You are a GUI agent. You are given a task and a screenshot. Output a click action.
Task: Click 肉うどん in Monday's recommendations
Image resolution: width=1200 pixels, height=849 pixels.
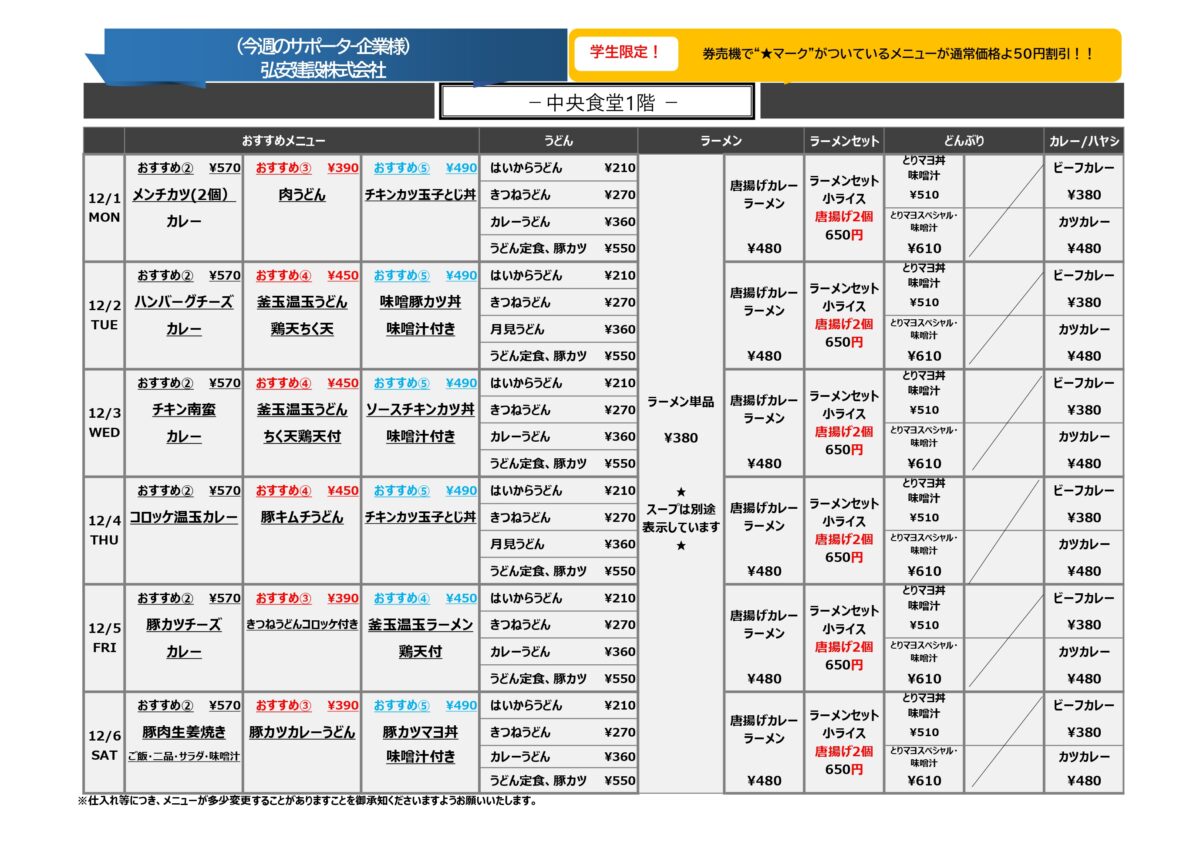(x=302, y=195)
